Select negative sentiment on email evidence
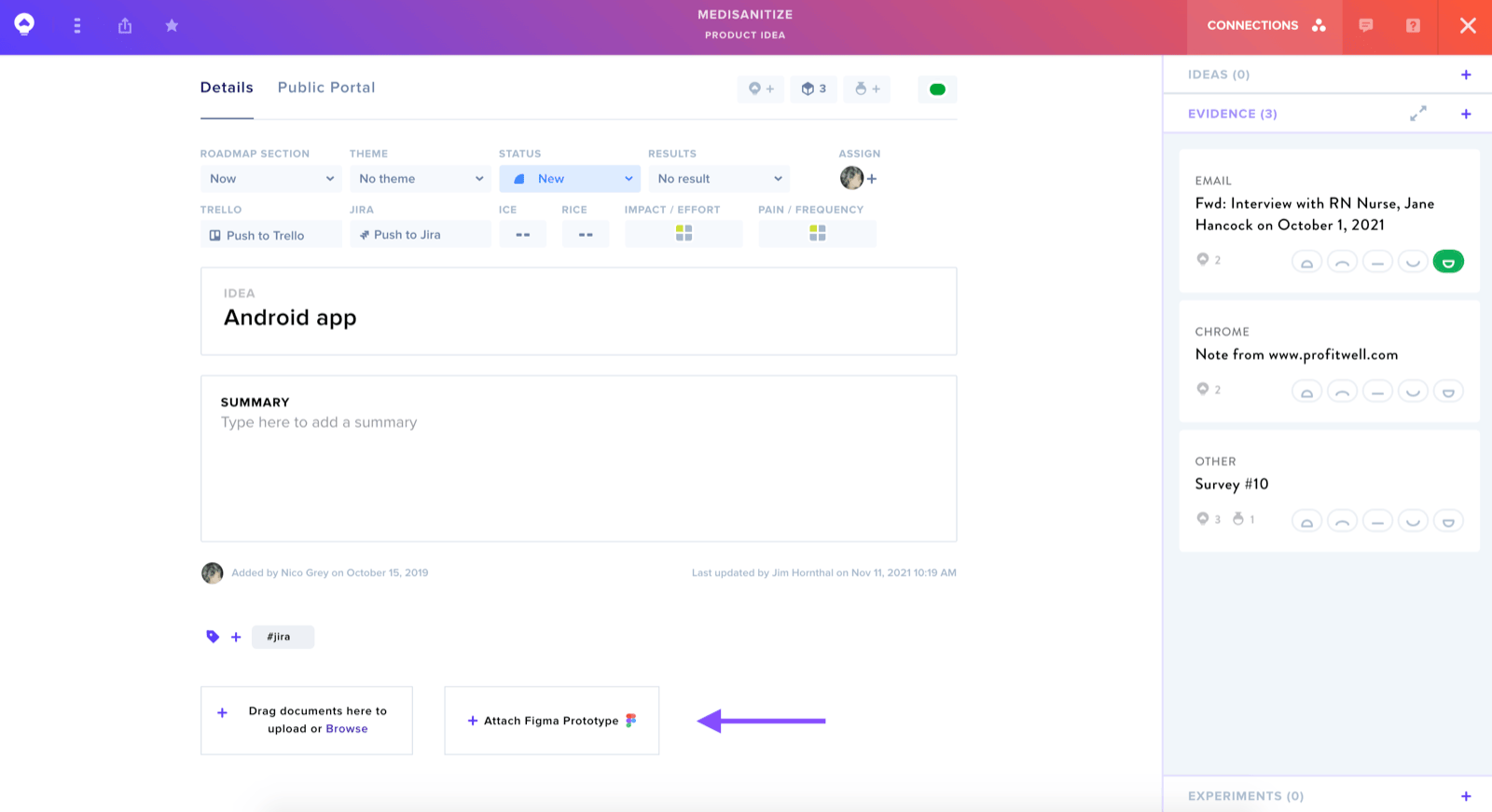 tap(1342, 262)
